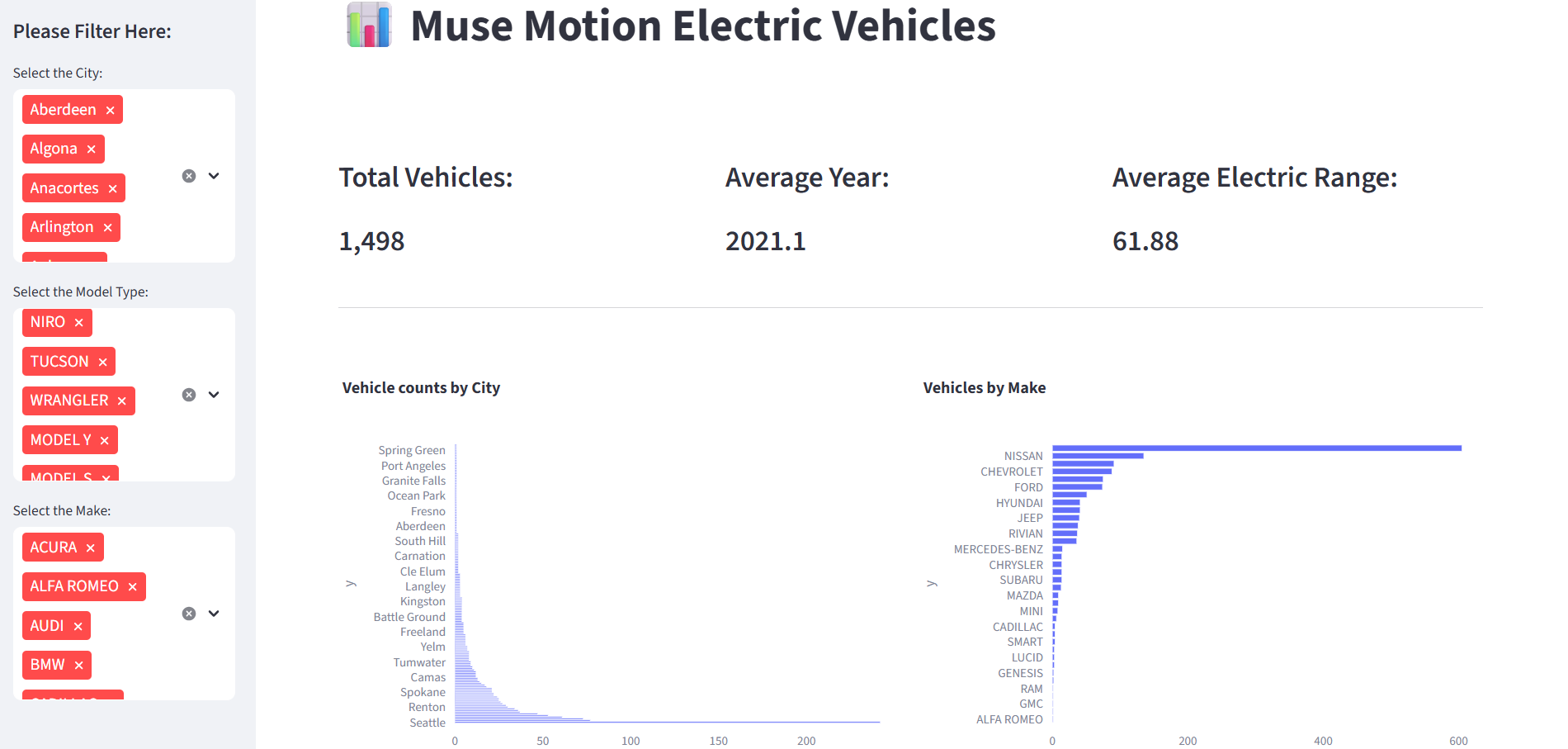Clear all selected cities
This screenshot has height=749, width=1568.
tap(189, 176)
